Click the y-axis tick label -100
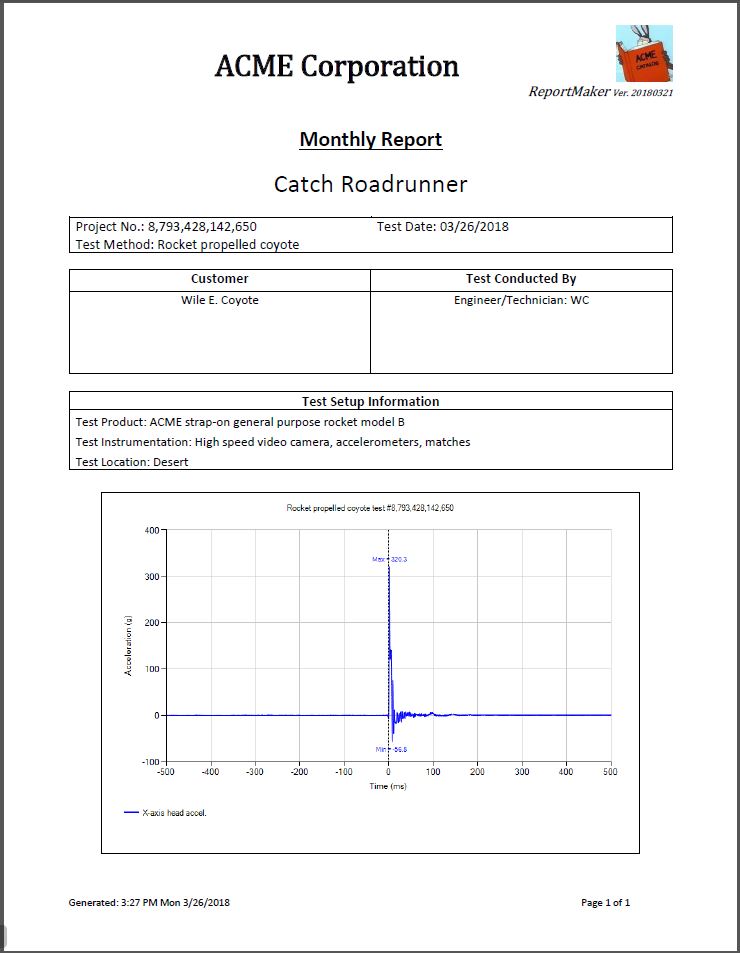This screenshot has height=953, width=740. pos(151,762)
